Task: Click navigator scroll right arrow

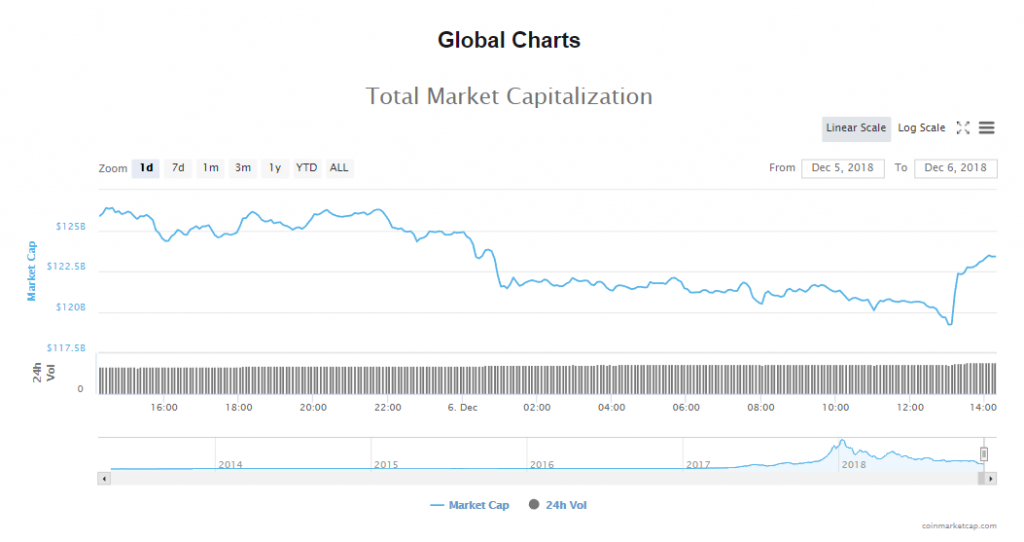Action: [x=991, y=479]
